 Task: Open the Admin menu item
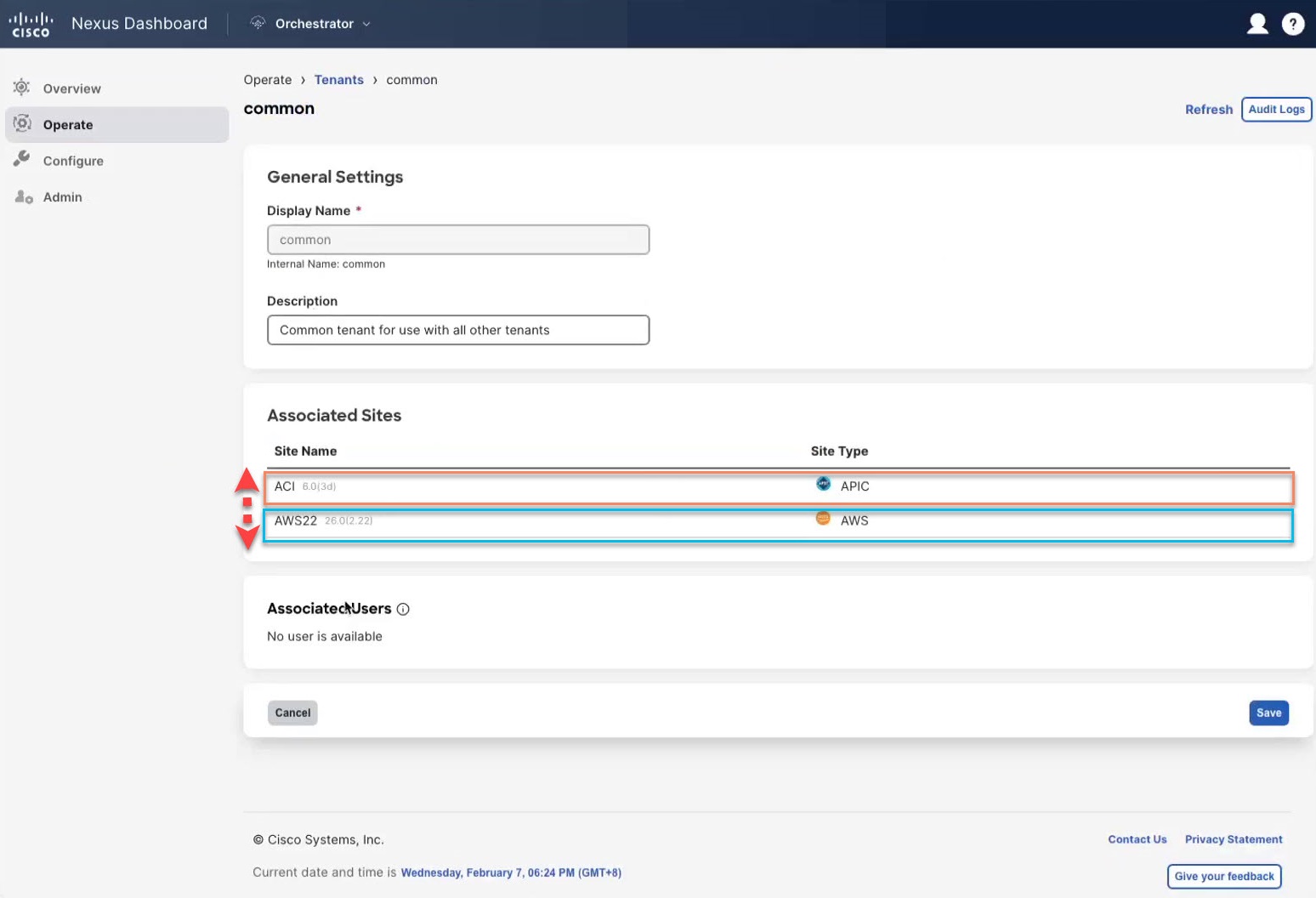pyautogui.click(x=63, y=197)
